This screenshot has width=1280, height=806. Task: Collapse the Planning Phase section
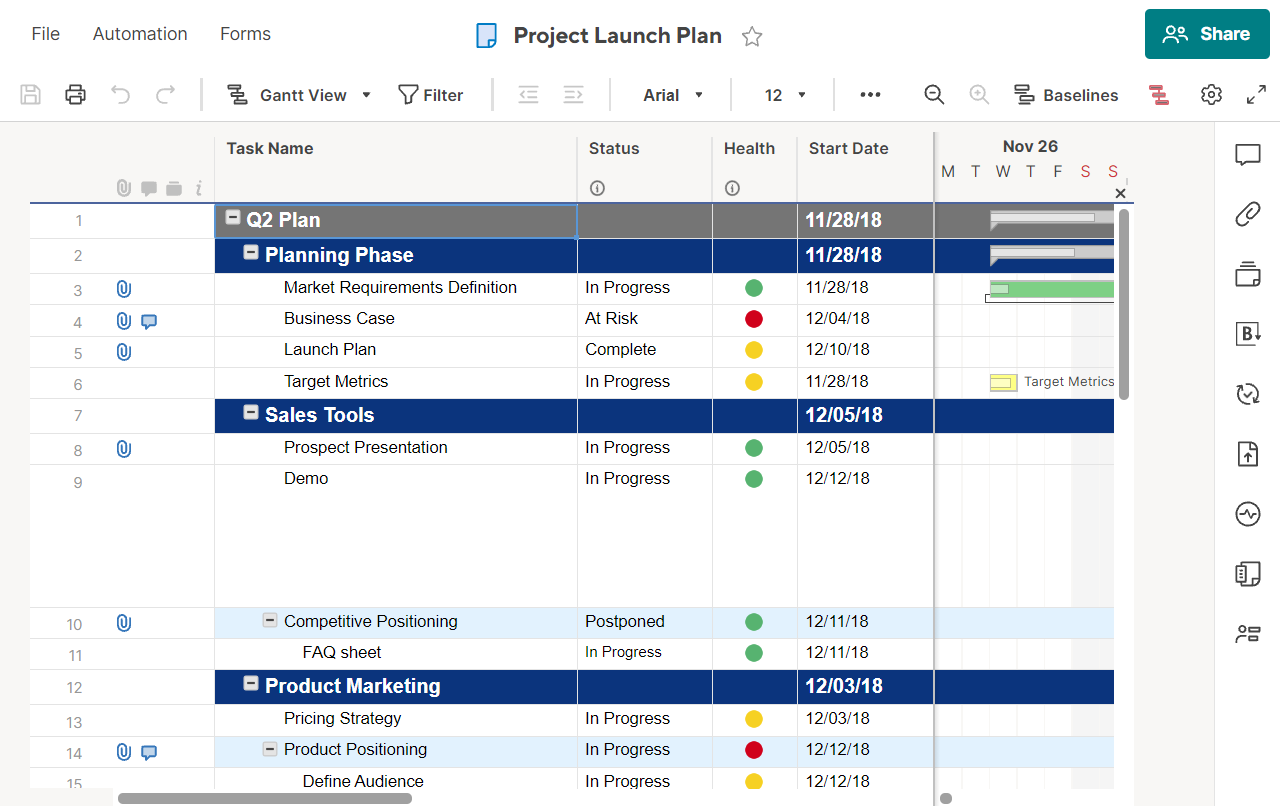point(252,253)
